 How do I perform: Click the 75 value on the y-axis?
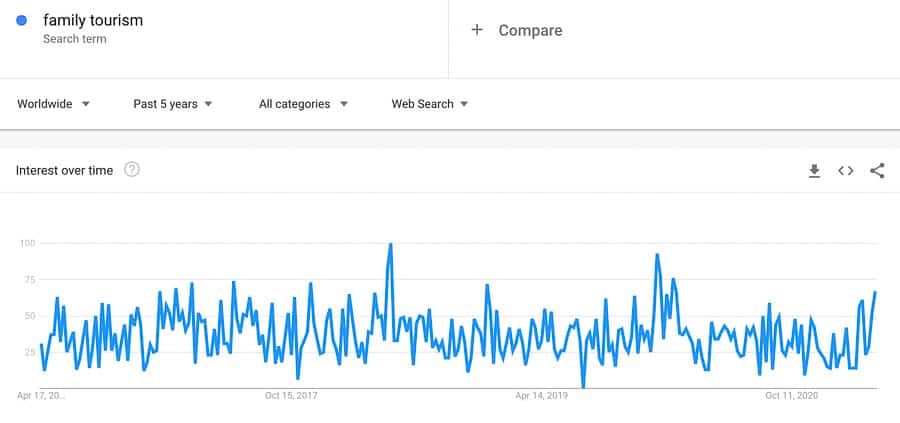coord(27,280)
